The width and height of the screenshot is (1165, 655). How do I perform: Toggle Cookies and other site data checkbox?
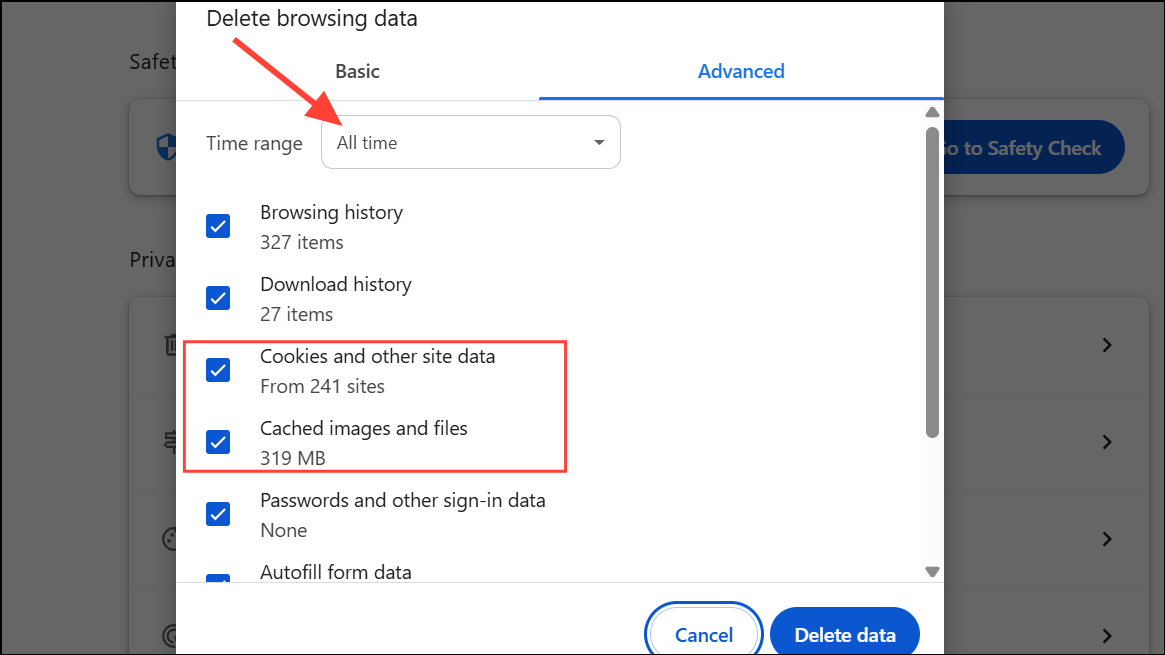pos(218,370)
